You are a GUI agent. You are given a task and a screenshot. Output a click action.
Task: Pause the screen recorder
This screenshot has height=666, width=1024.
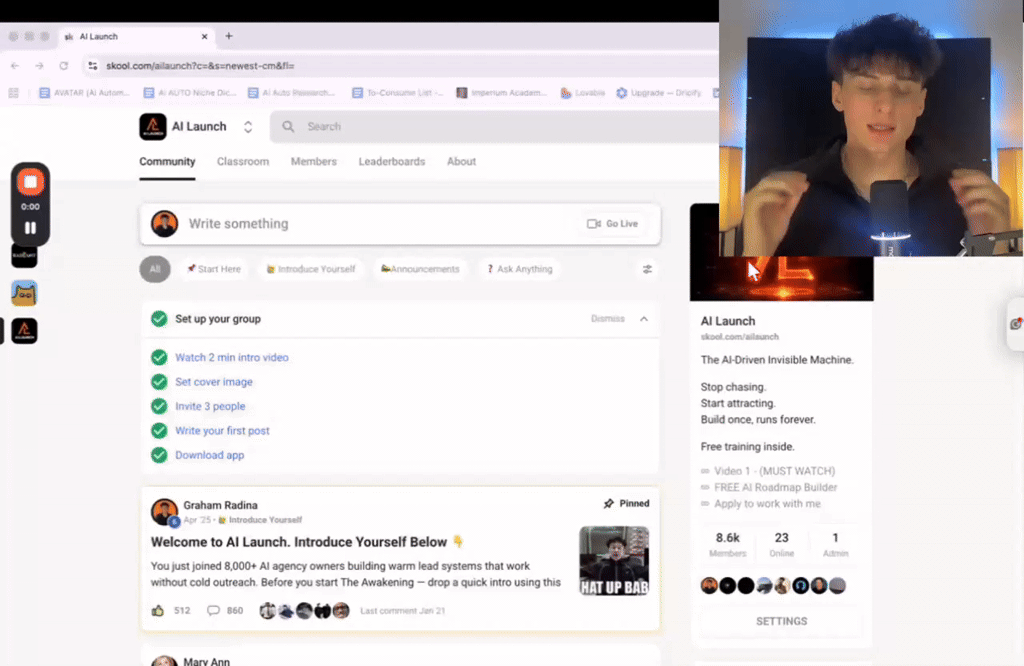[30, 228]
